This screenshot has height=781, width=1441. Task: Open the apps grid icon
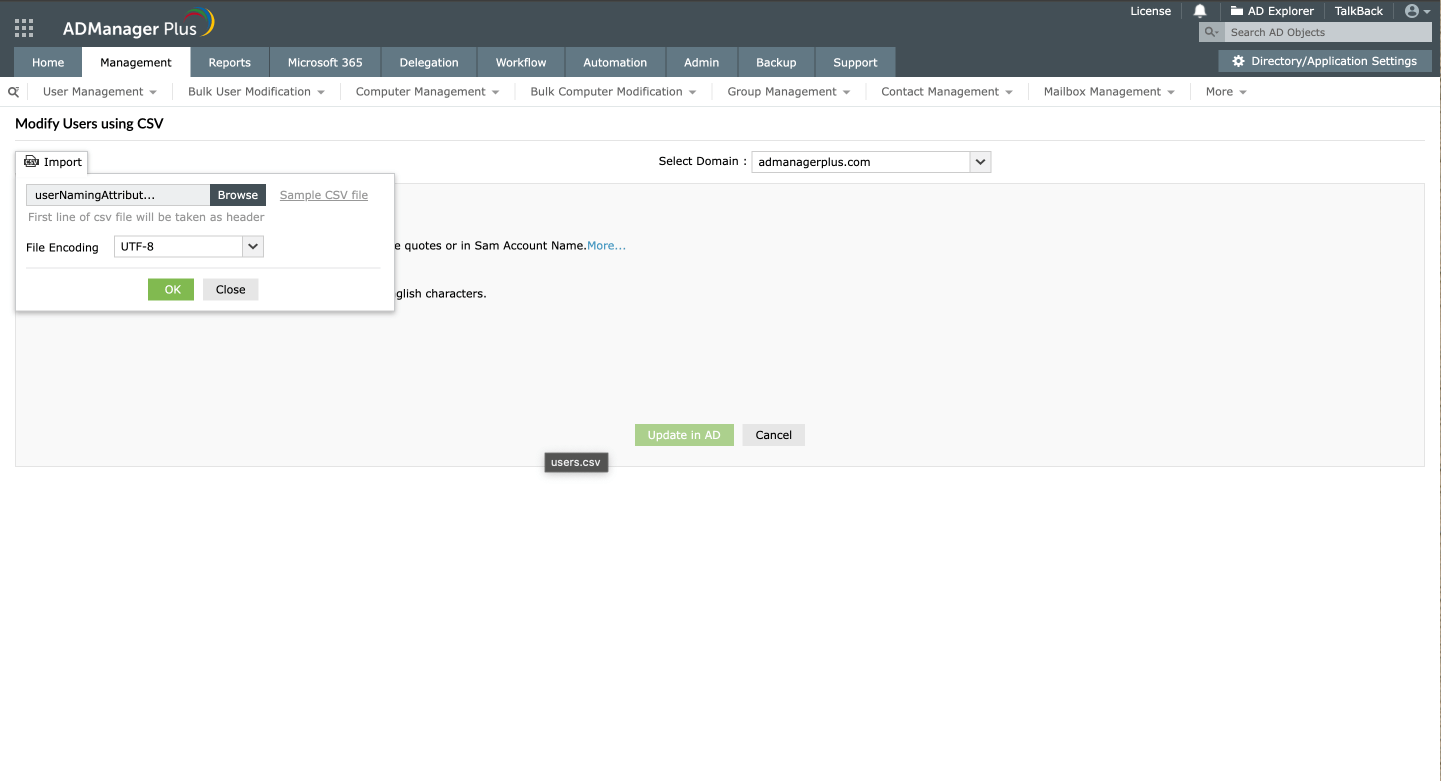pyautogui.click(x=23, y=27)
